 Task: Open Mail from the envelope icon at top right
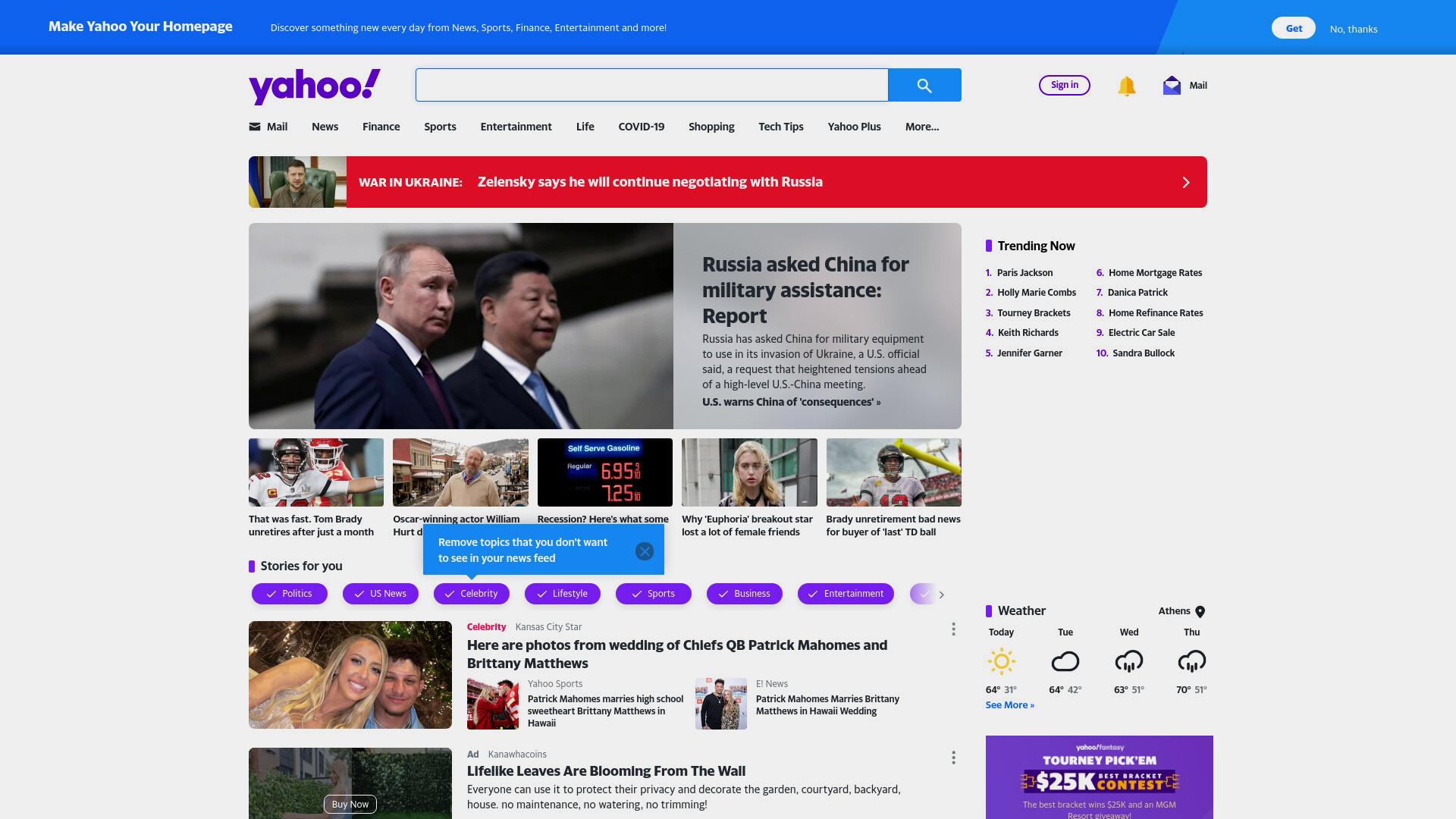(1172, 85)
